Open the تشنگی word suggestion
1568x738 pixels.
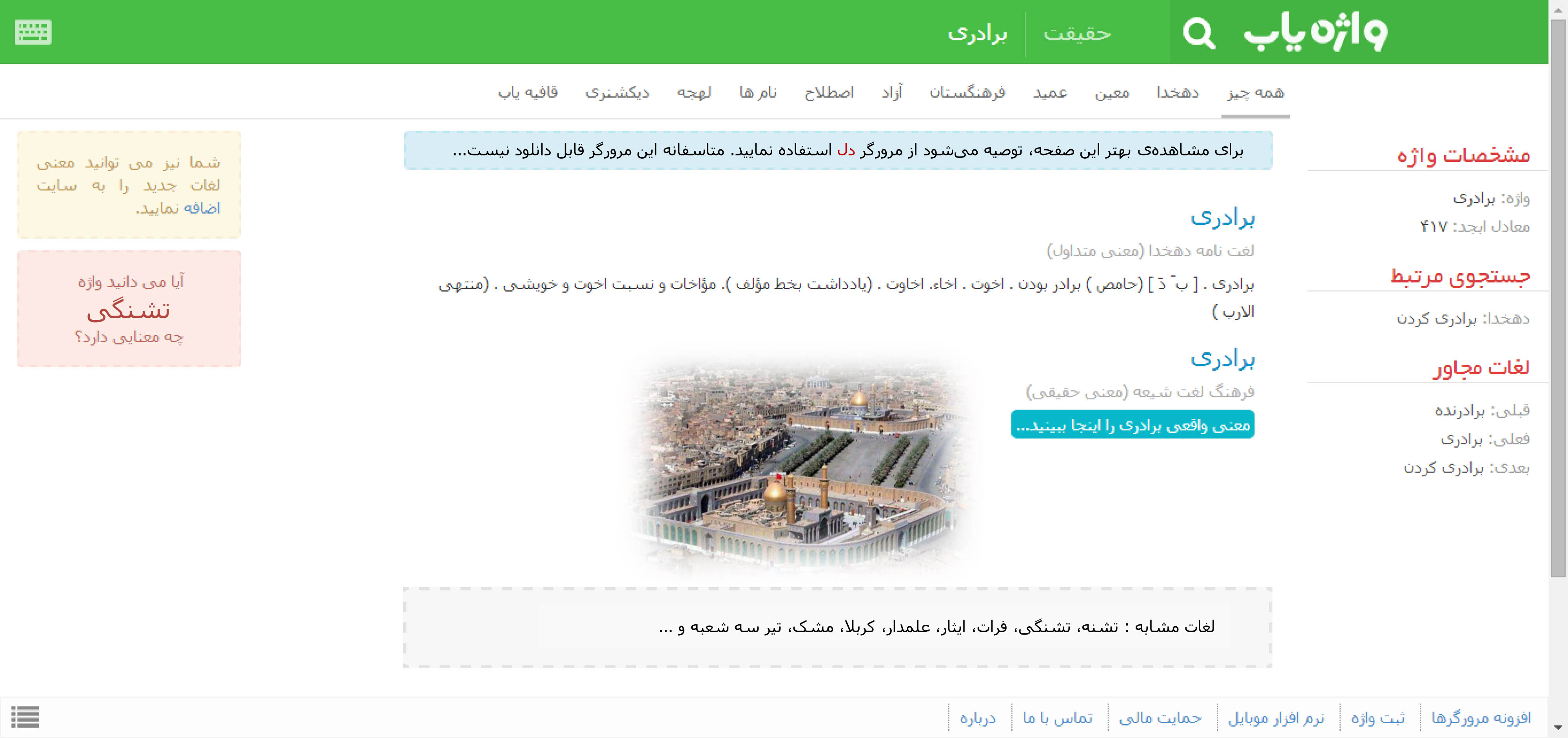pyautogui.click(x=129, y=310)
